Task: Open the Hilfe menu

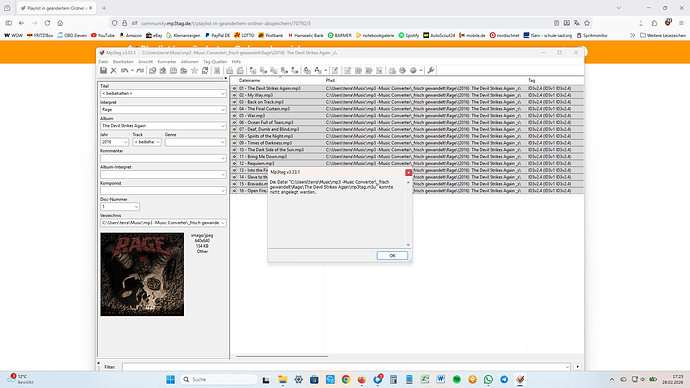Action: click(x=236, y=62)
